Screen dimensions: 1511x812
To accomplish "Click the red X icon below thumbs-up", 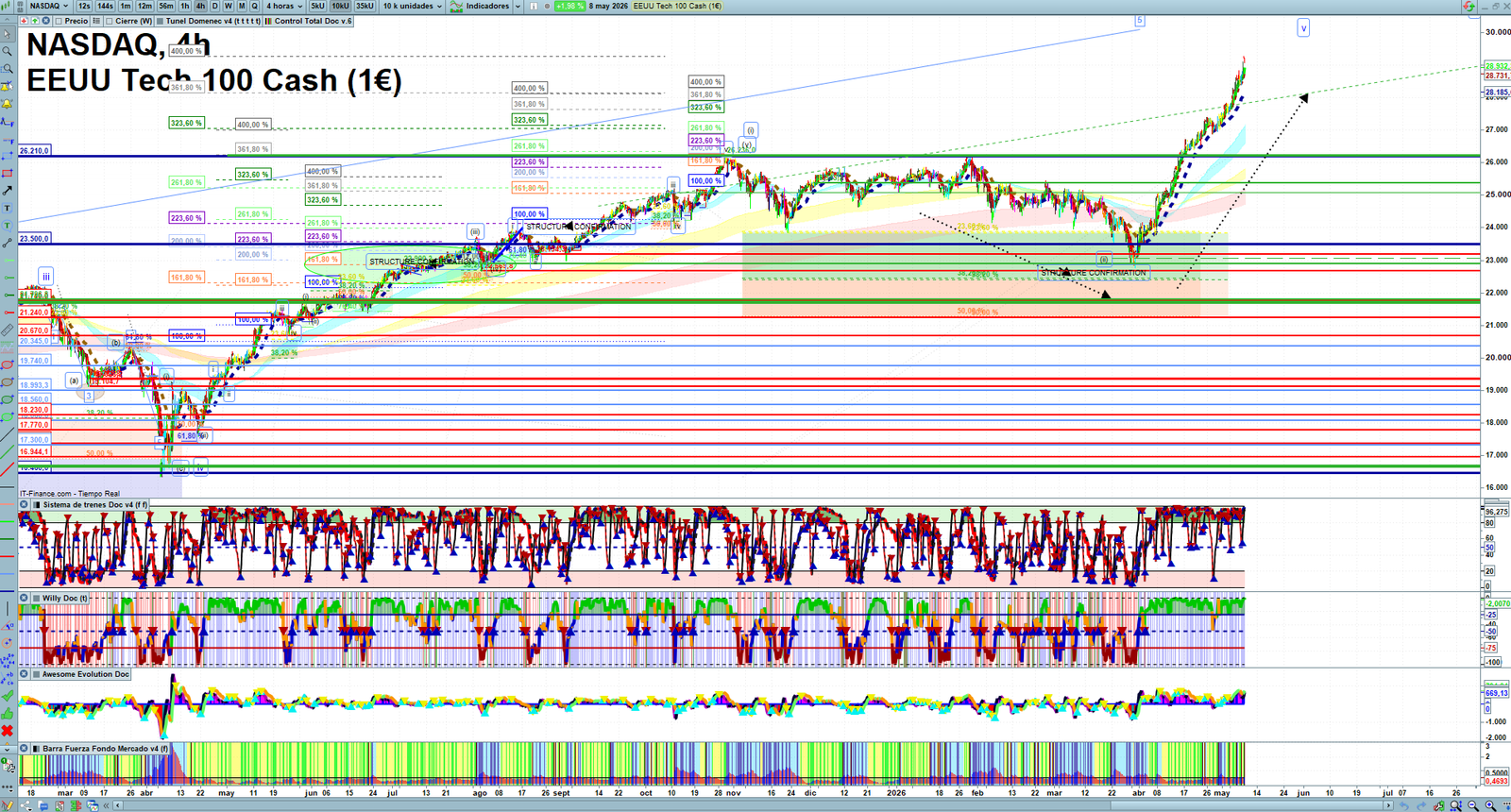I will click(x=8, y=731).
